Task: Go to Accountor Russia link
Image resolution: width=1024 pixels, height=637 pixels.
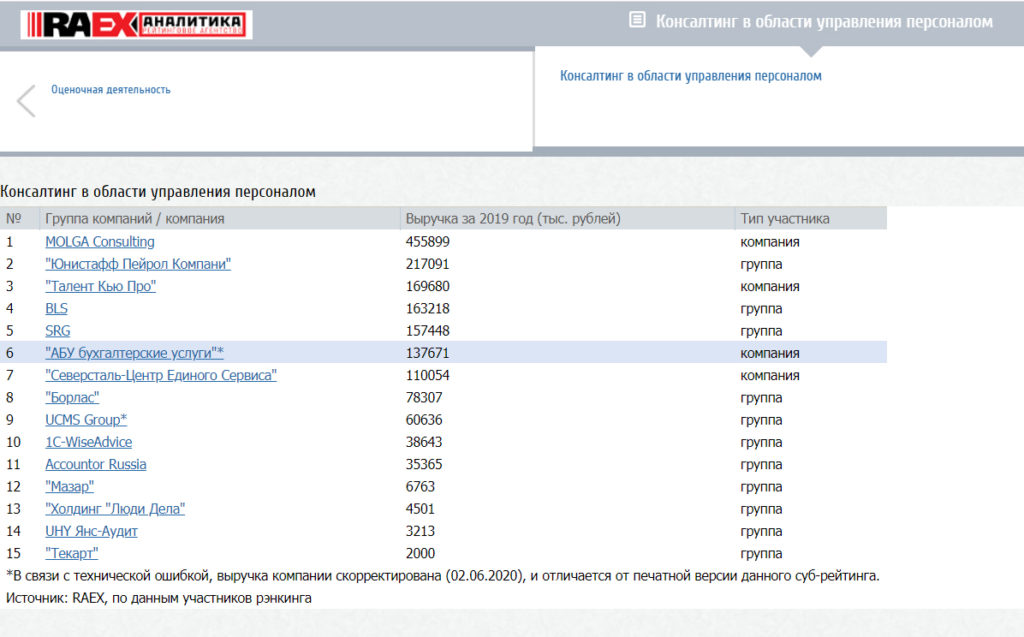Action: (x=96, y=464)
